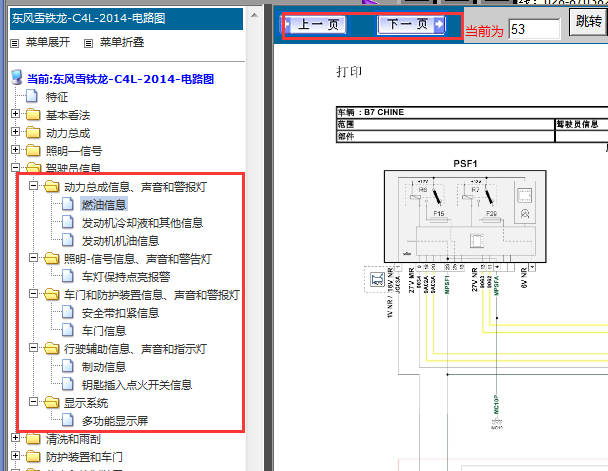Select the 当前:东风雪铁龙-C4L-2014-电路图 root node

tap(120, 79)
